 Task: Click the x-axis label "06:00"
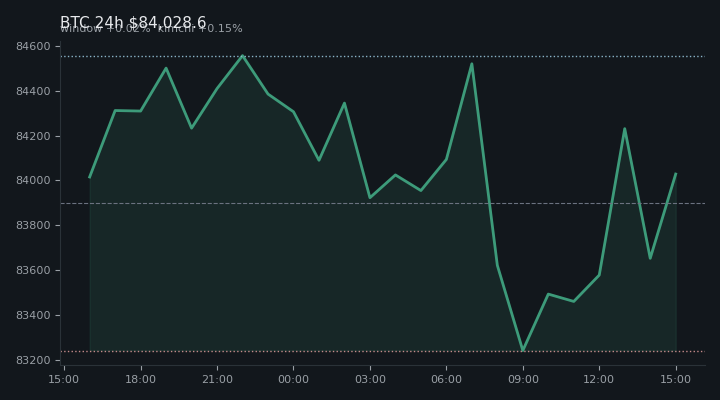click(x=446, y=379)
